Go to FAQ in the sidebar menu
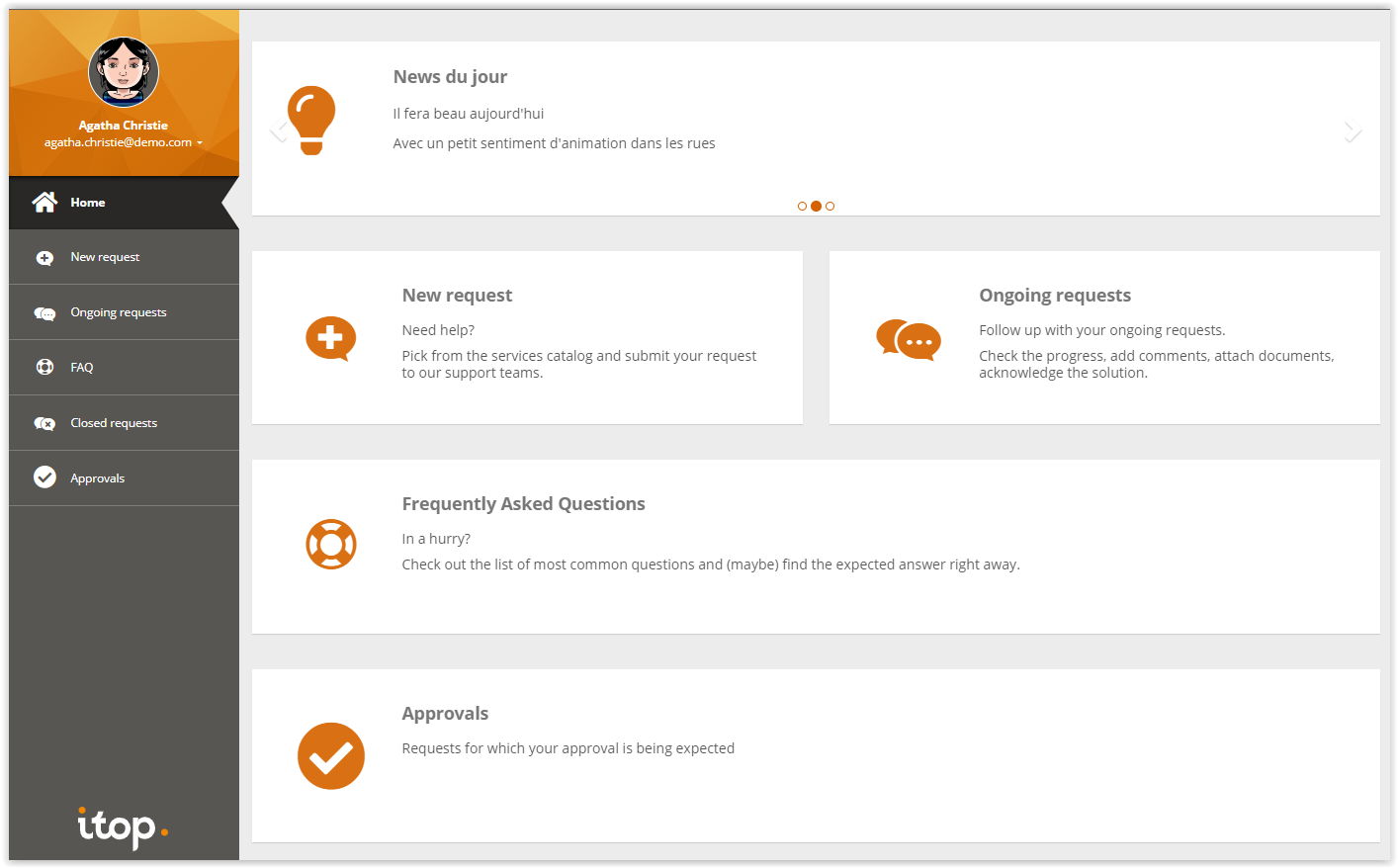 pyautogui.click(x=82, y=368)
